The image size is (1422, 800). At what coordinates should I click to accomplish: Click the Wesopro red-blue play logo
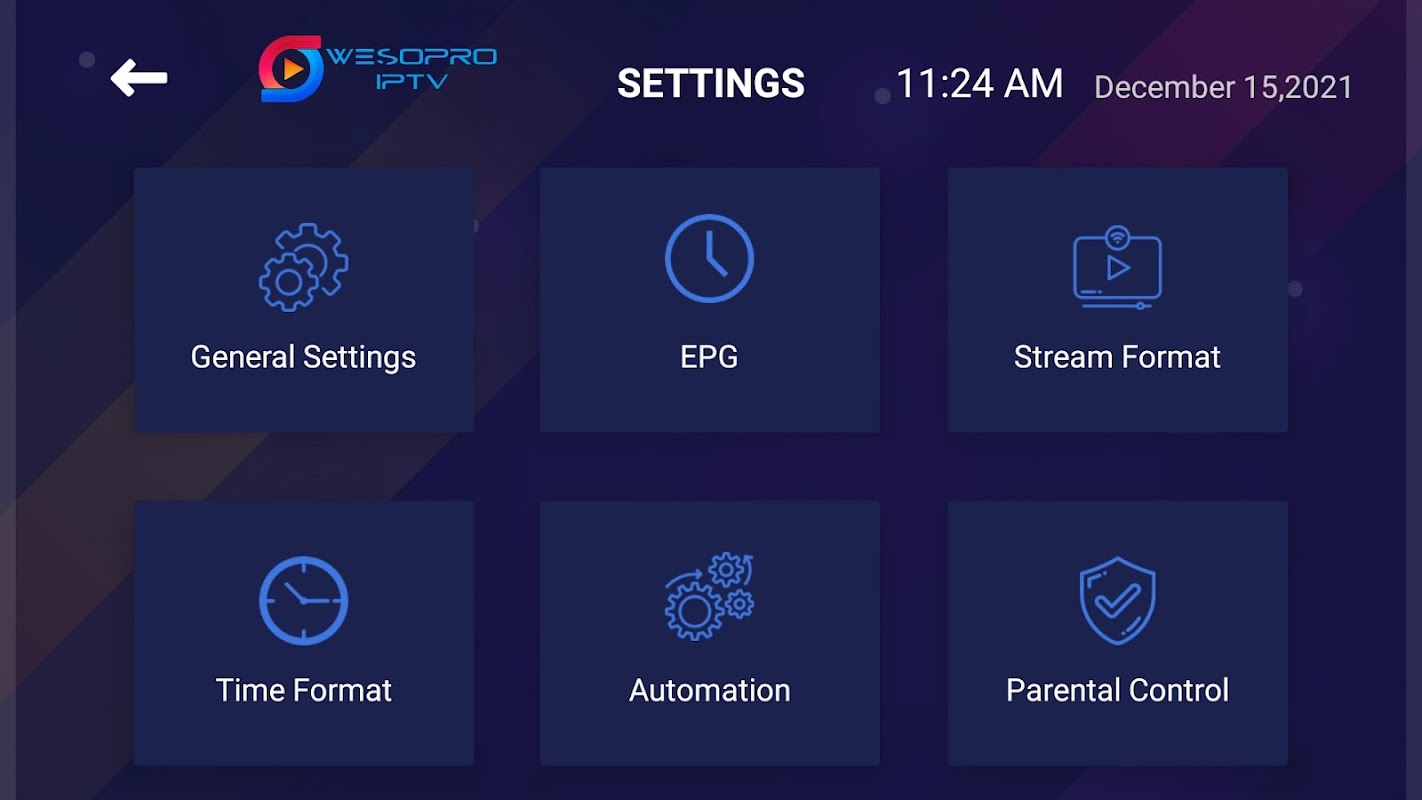(x=291, y=69)
